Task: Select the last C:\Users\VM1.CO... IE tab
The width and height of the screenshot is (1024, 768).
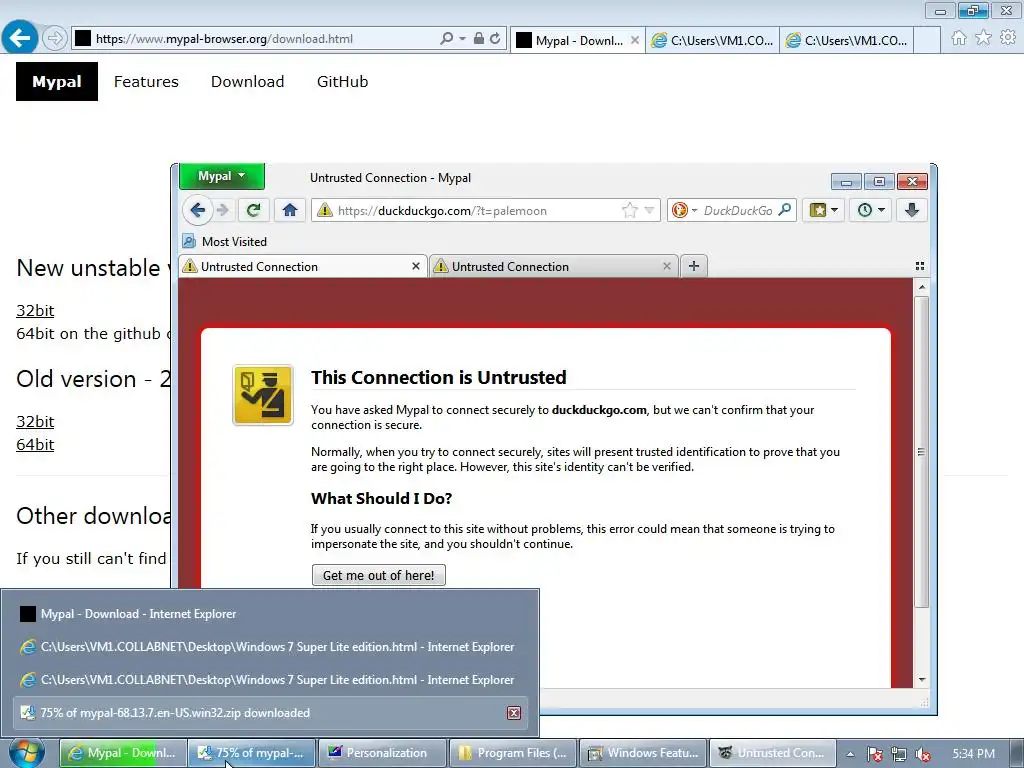Action: point(846,40)
